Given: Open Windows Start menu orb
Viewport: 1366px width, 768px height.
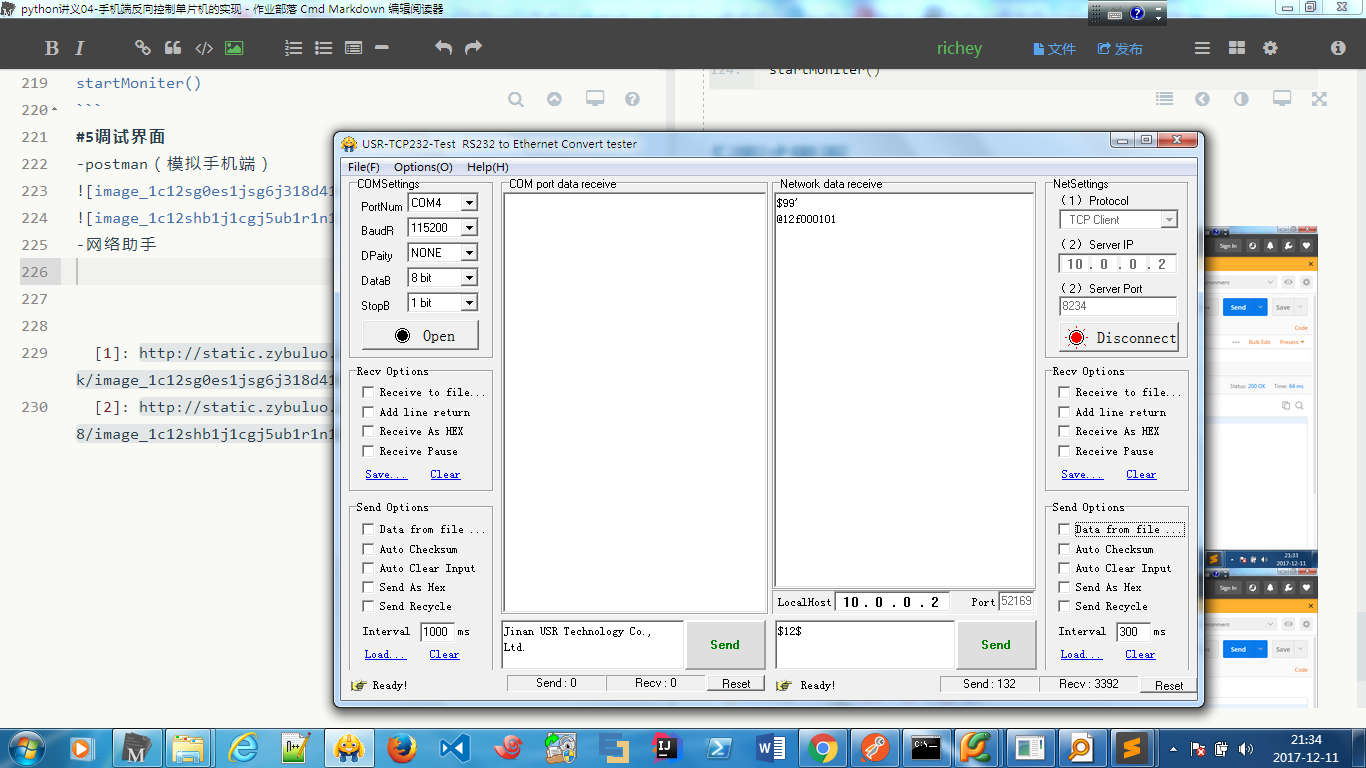Looking at the screenshot, I should click(x=27, y=747).
